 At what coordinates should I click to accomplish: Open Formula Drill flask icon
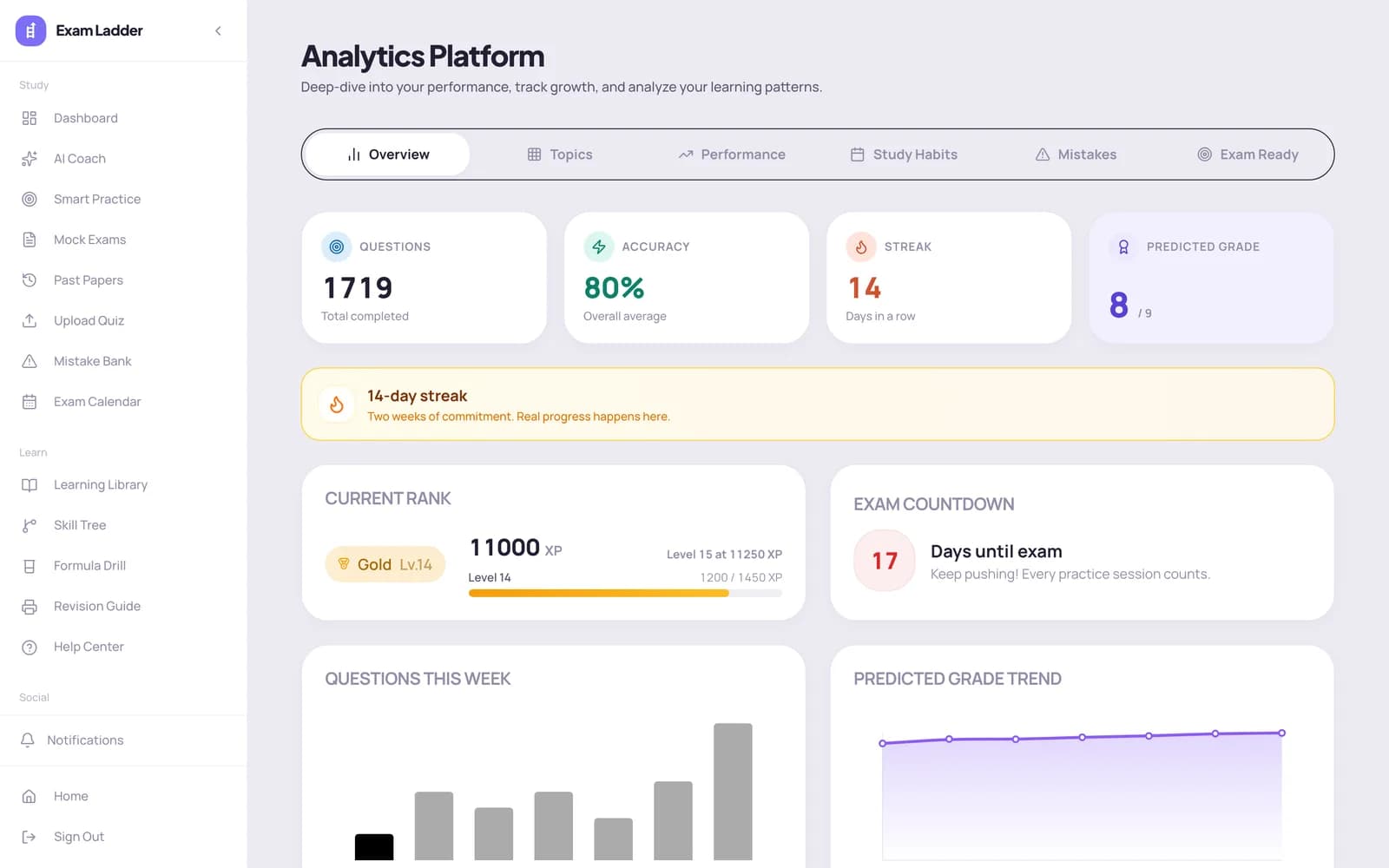[x=30, y=566]
